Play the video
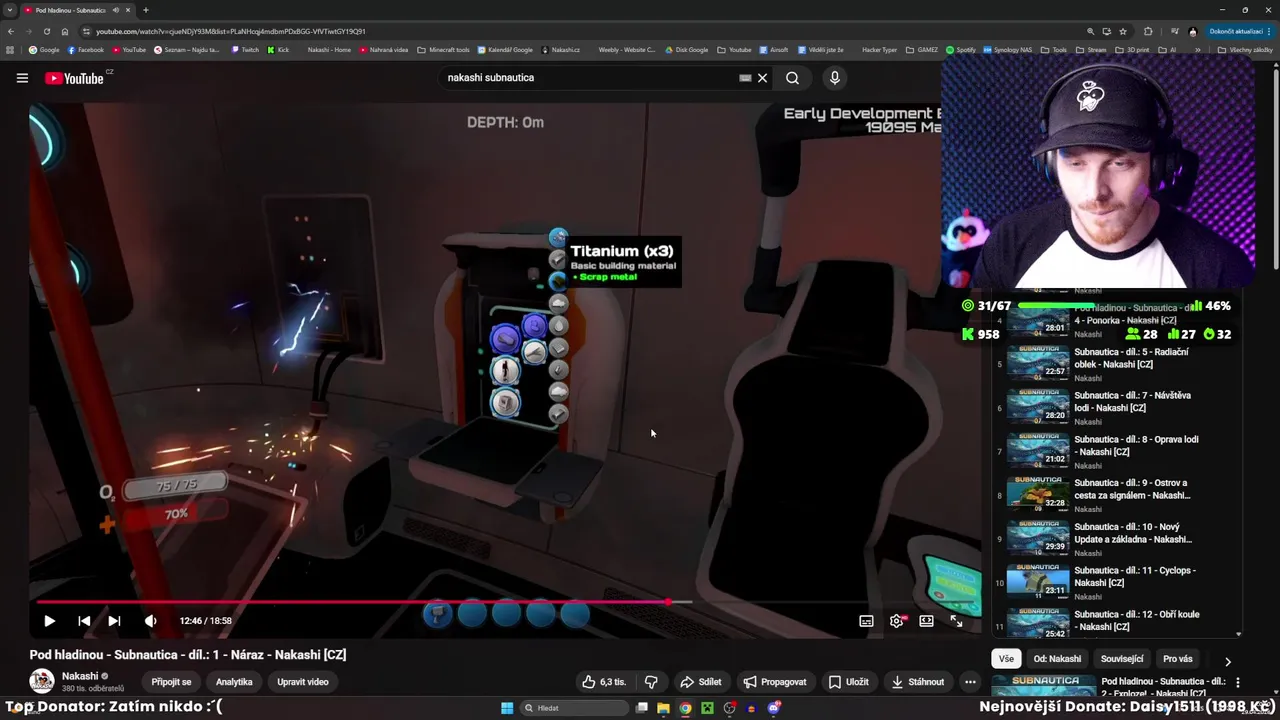Image resolution: width=1280 pixels, height=720 pixels. [49, 621]
